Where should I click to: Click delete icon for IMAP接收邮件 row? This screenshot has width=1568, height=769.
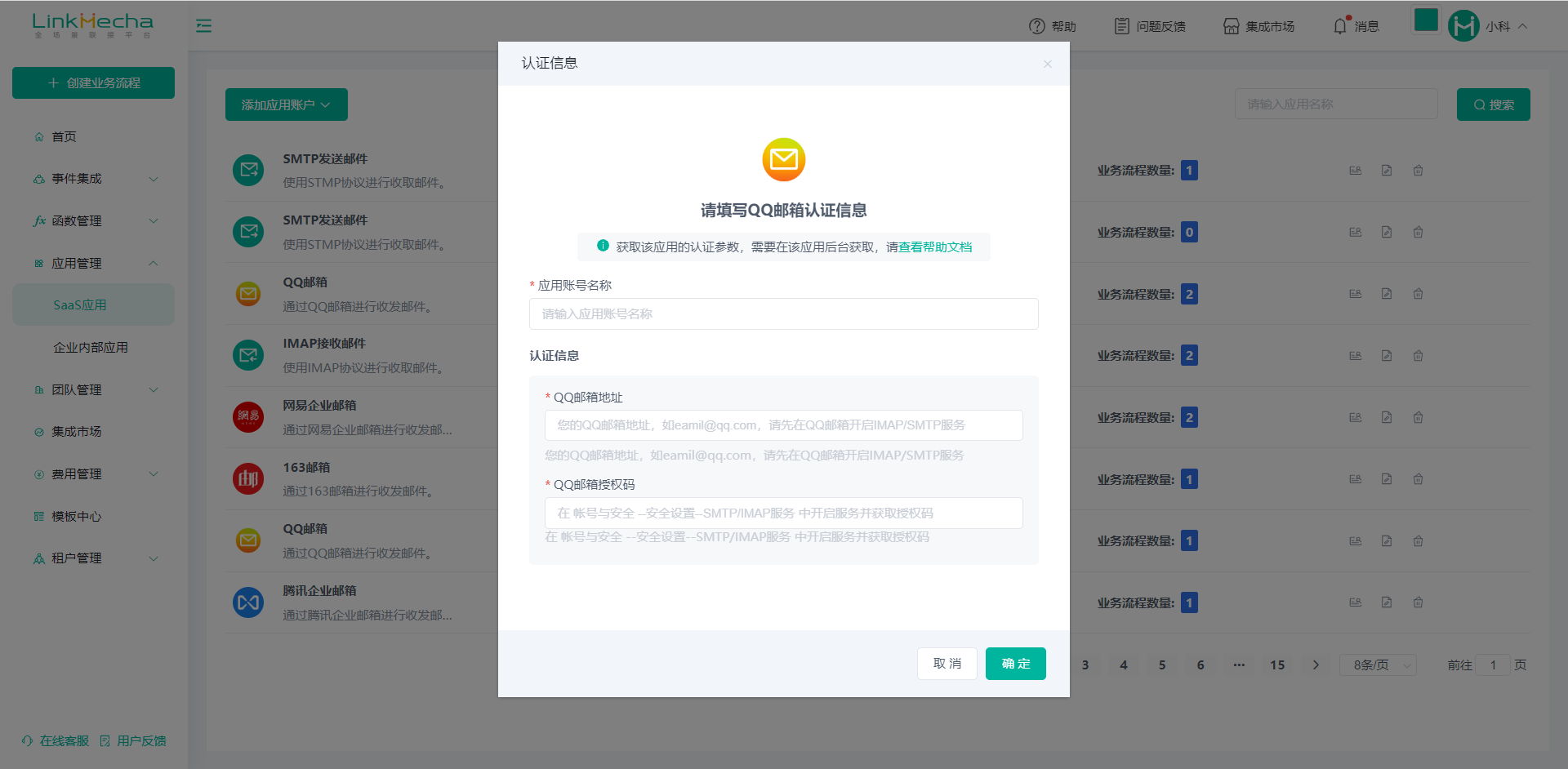1419,356
